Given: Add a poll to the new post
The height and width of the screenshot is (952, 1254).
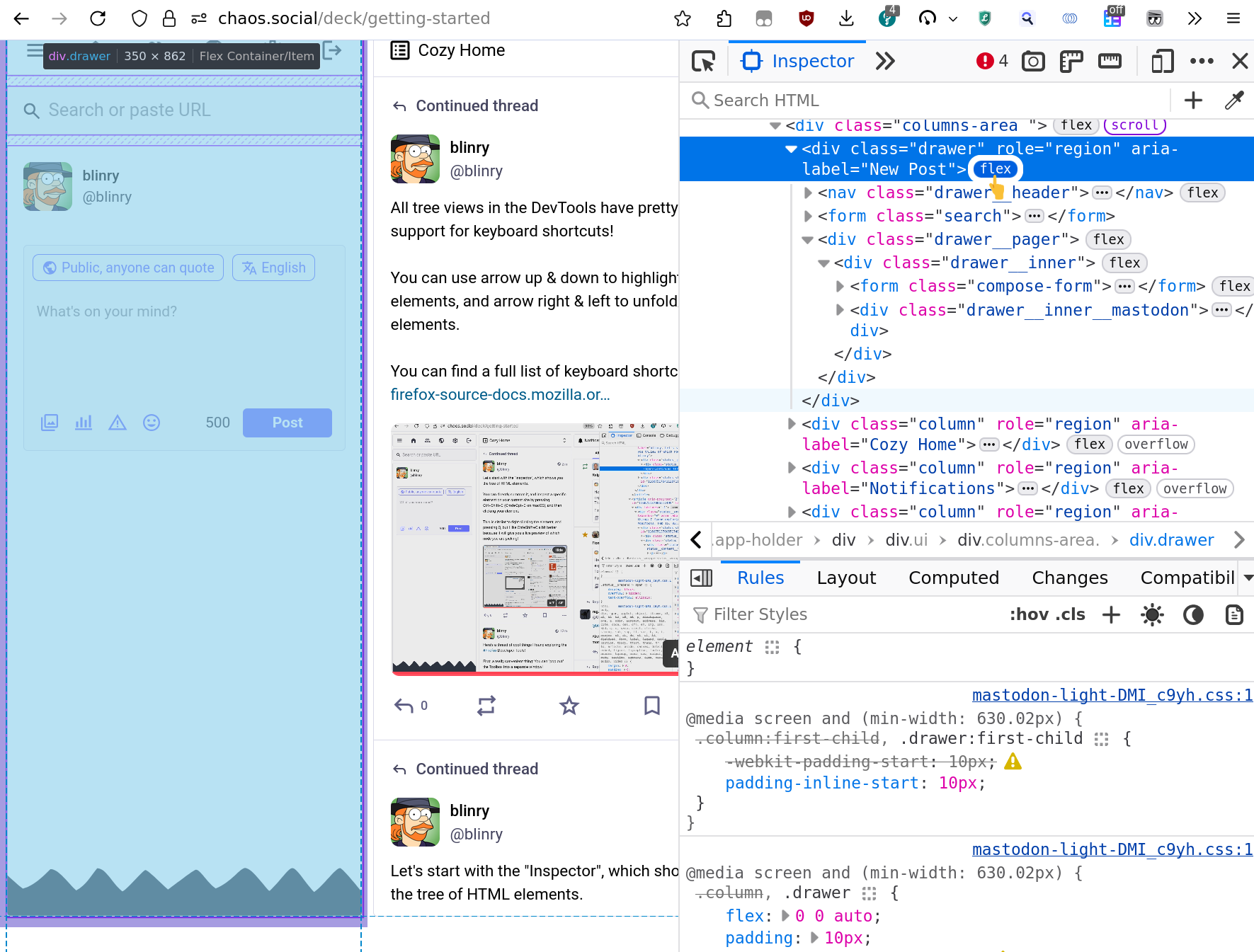Looking at the screenshot, I should coord(84,423).
